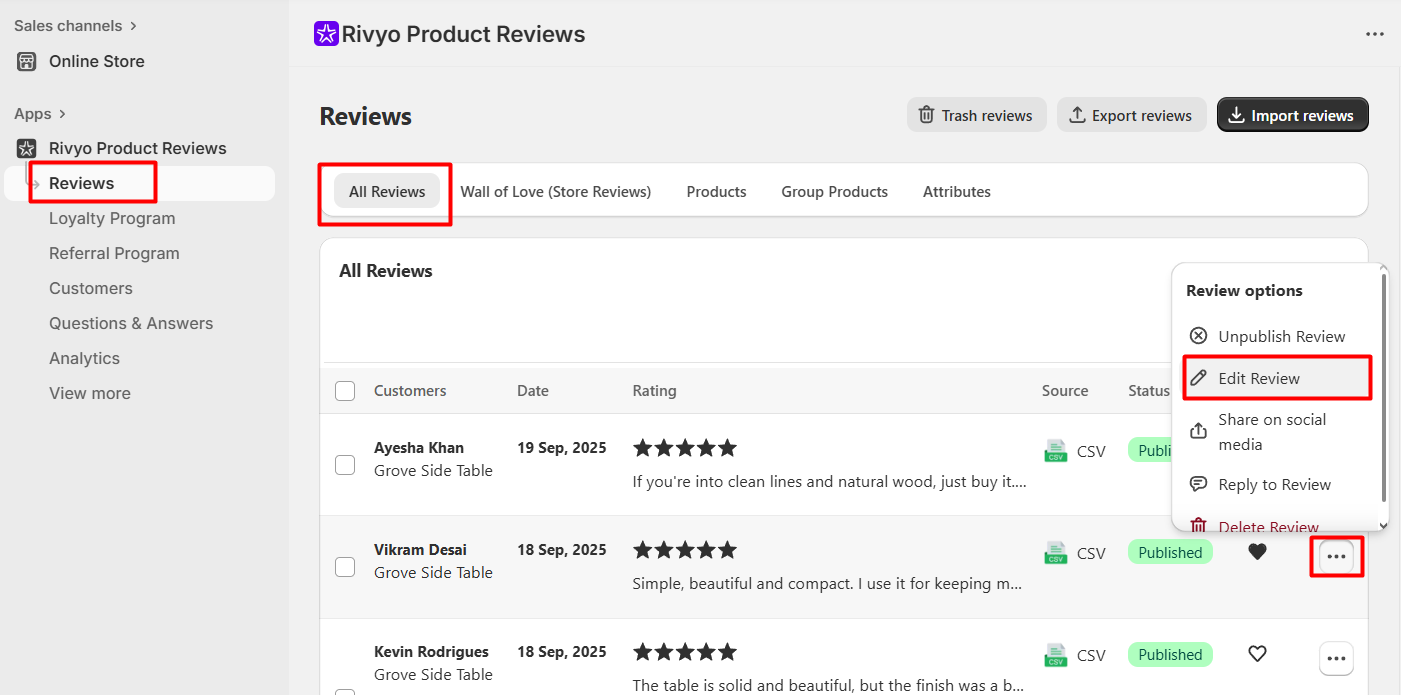Open three-dots actions for Vikram Desai review
The height and width of the screenshot is (695, 1401).
click(1337, 557)
